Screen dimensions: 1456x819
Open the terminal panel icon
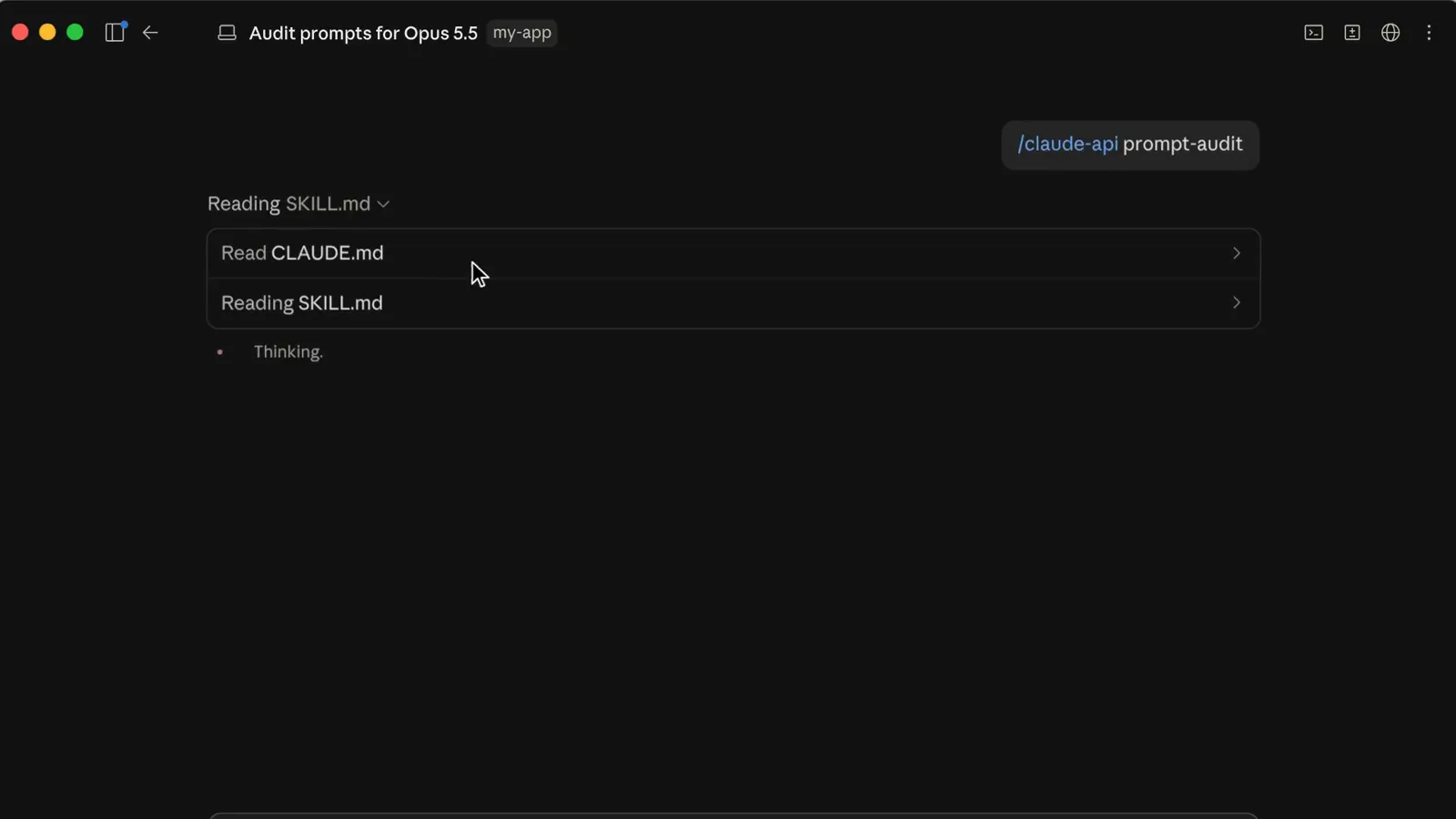point(1313,33)
